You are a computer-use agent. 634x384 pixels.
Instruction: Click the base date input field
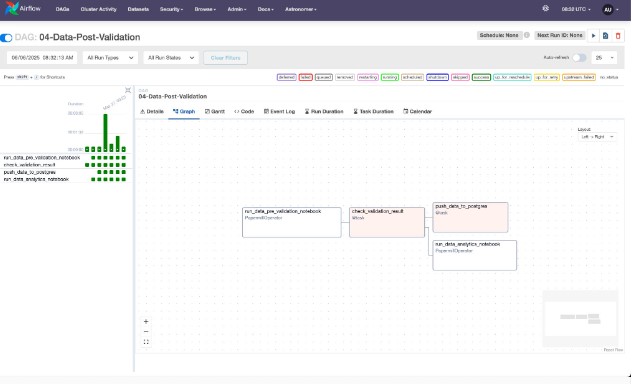(42, 58)
